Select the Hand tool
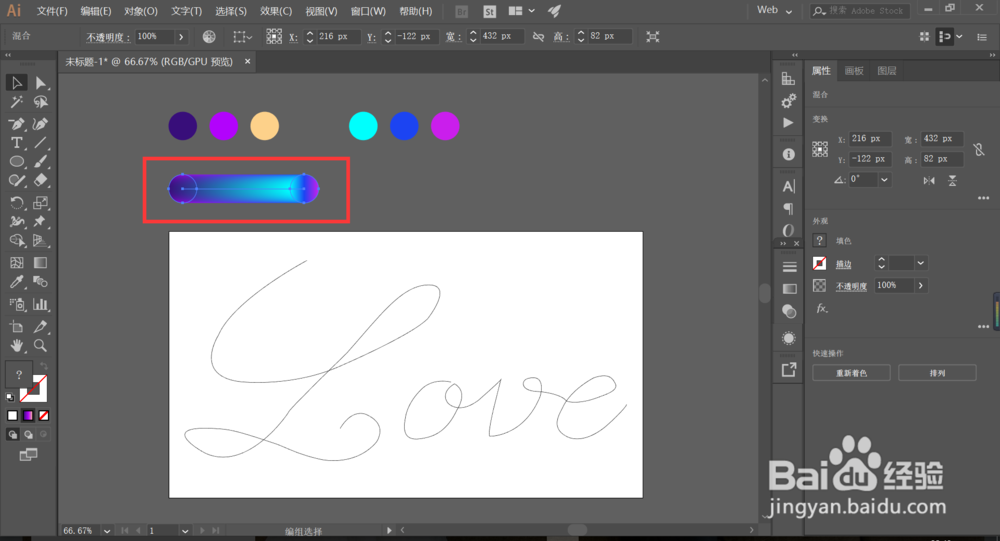The height and width of the screenshot is (541, 1000). tap(17, 346)
